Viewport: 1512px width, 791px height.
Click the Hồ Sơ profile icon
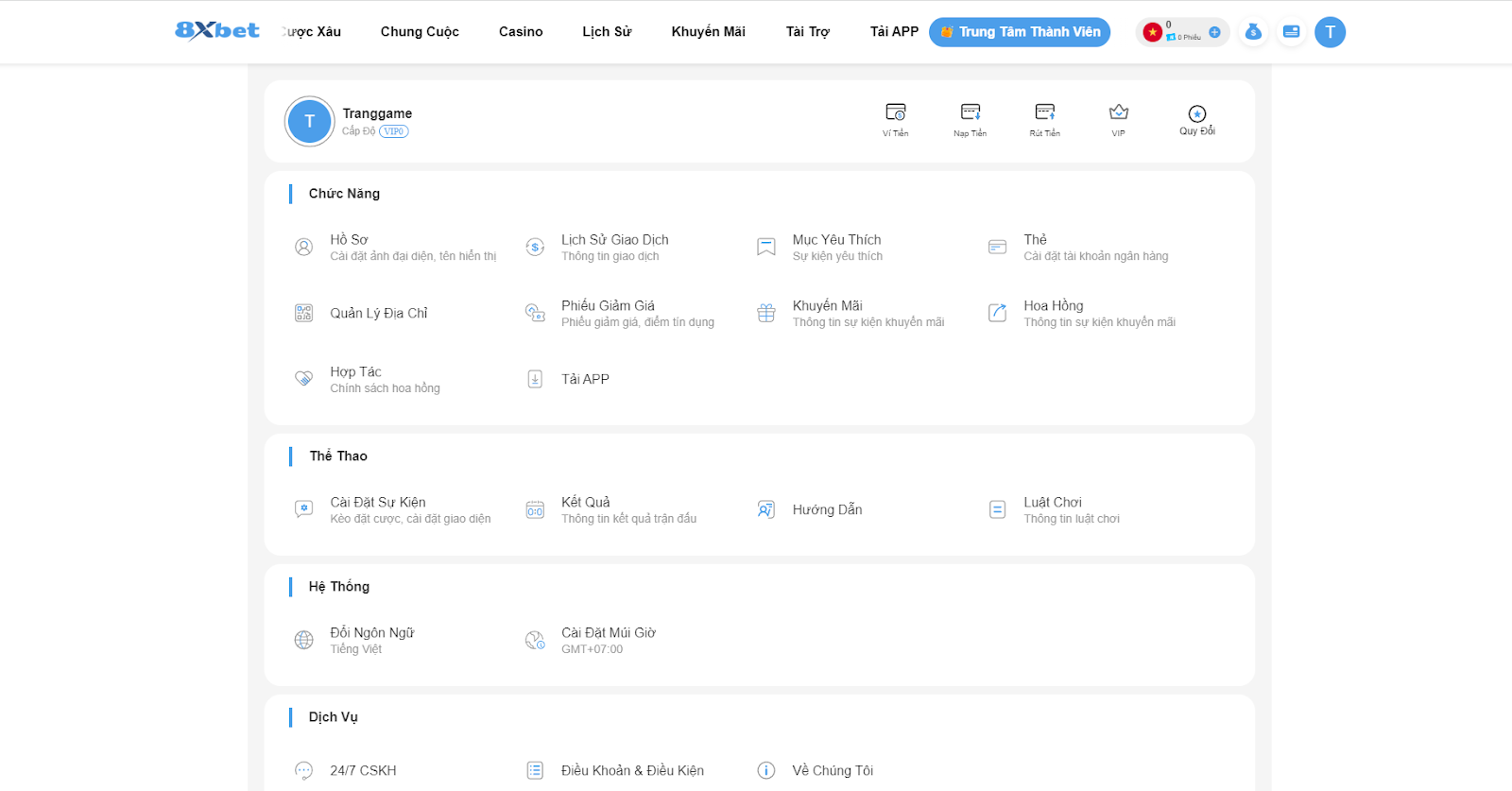point(303,247)
